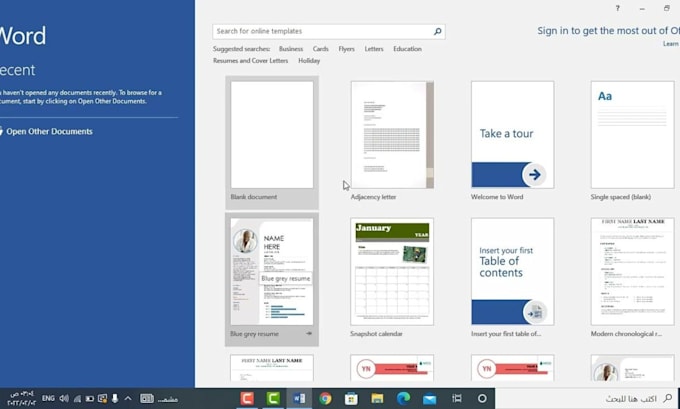Search suggested Letters templates
The image size is (680, 409).
point(374,49)
